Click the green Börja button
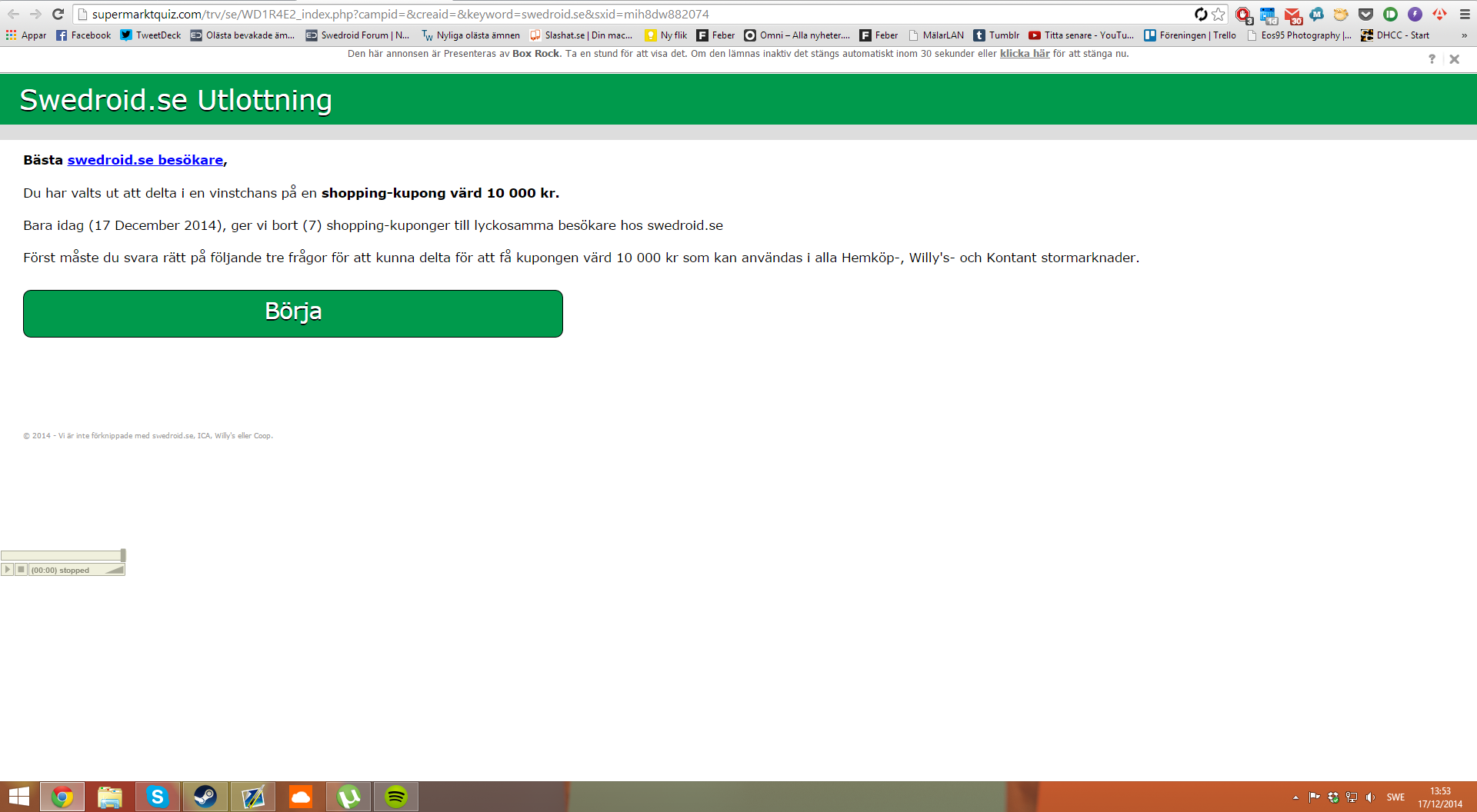 293,314
